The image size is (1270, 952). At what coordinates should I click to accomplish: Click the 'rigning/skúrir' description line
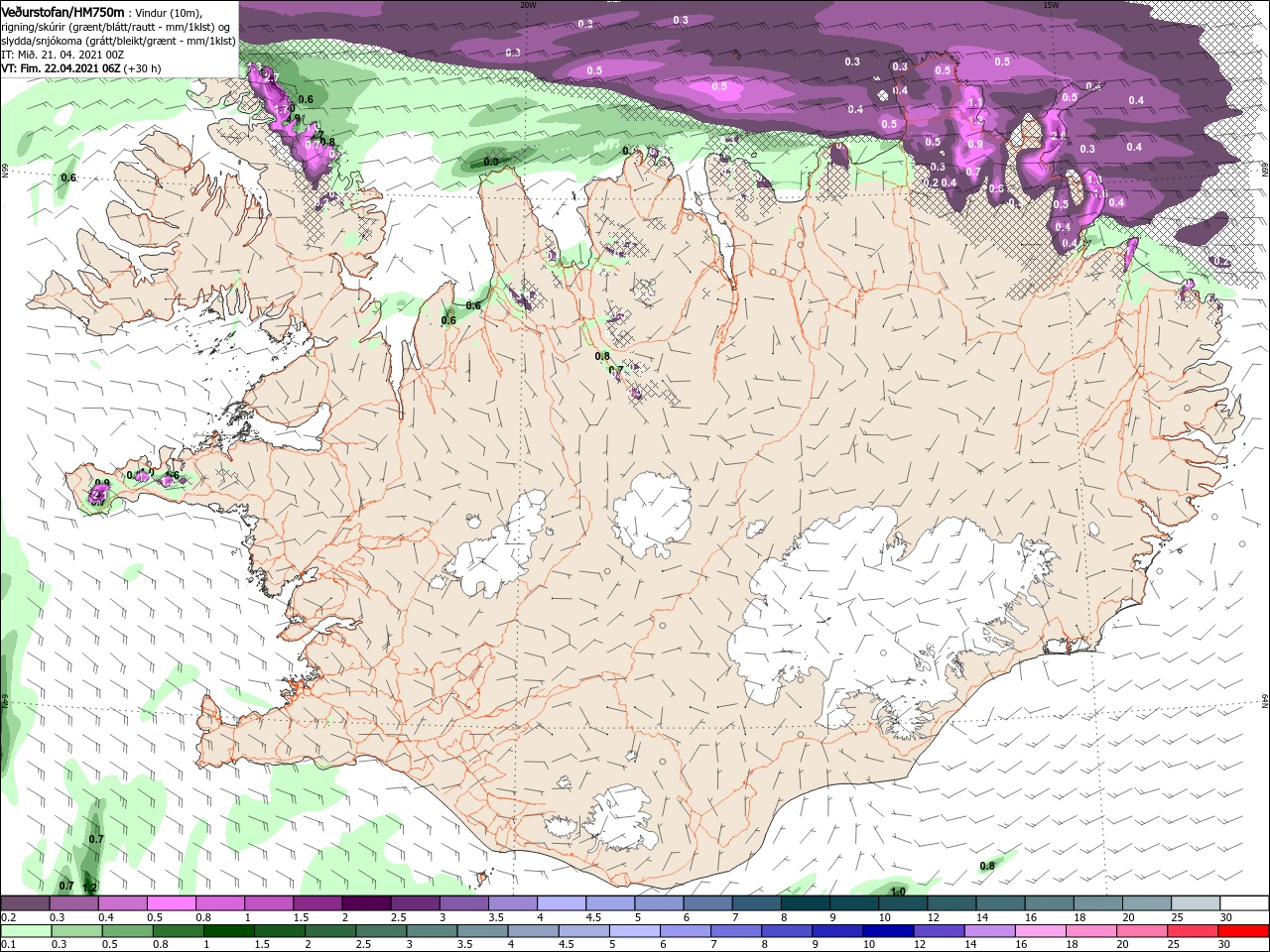[x=117, y=27]
